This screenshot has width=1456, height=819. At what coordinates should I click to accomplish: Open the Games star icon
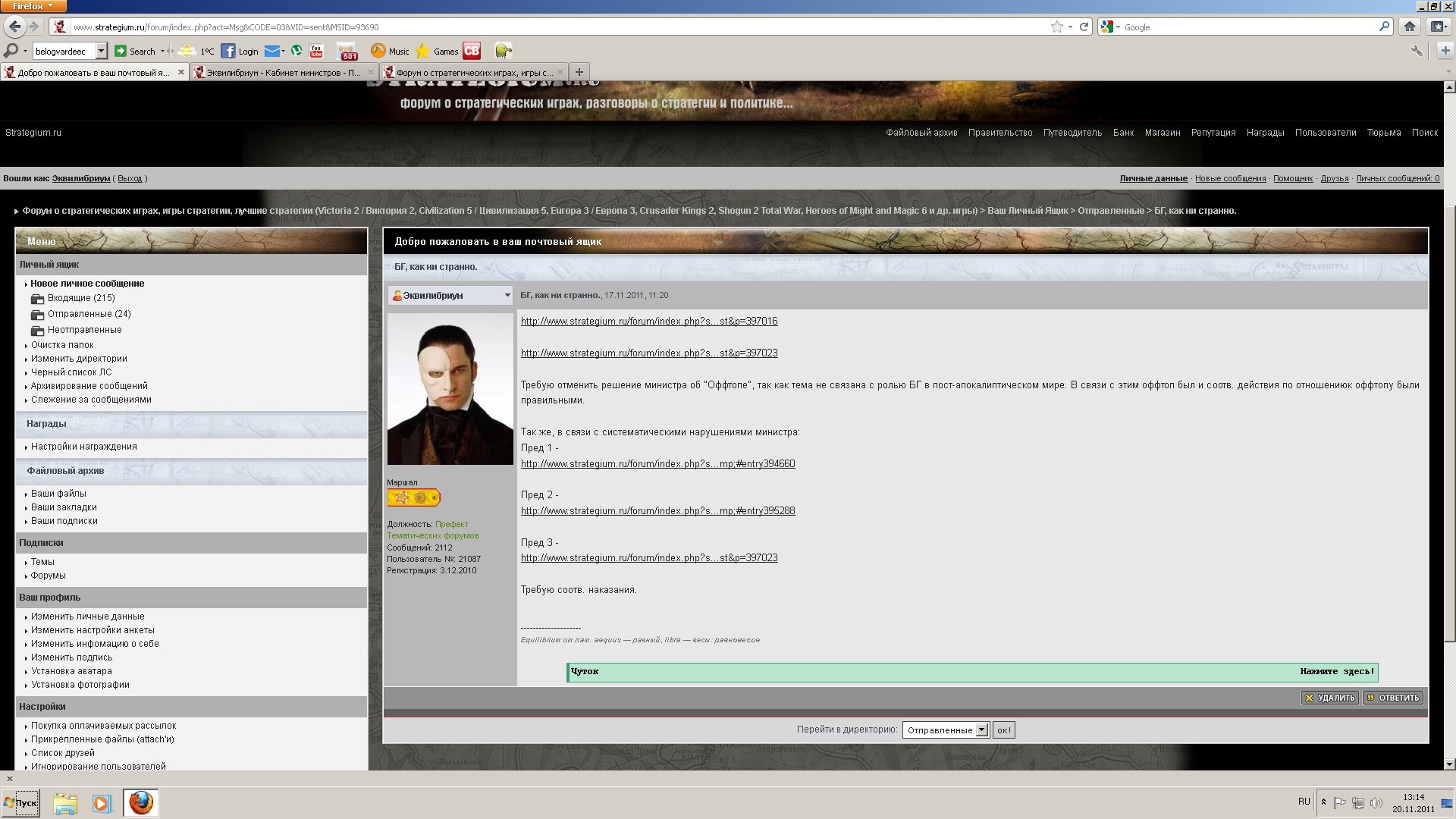click(423, 51)
